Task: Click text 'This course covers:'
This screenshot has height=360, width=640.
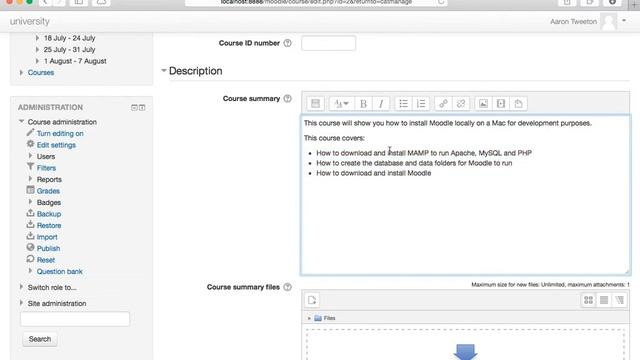Action: 334,138
